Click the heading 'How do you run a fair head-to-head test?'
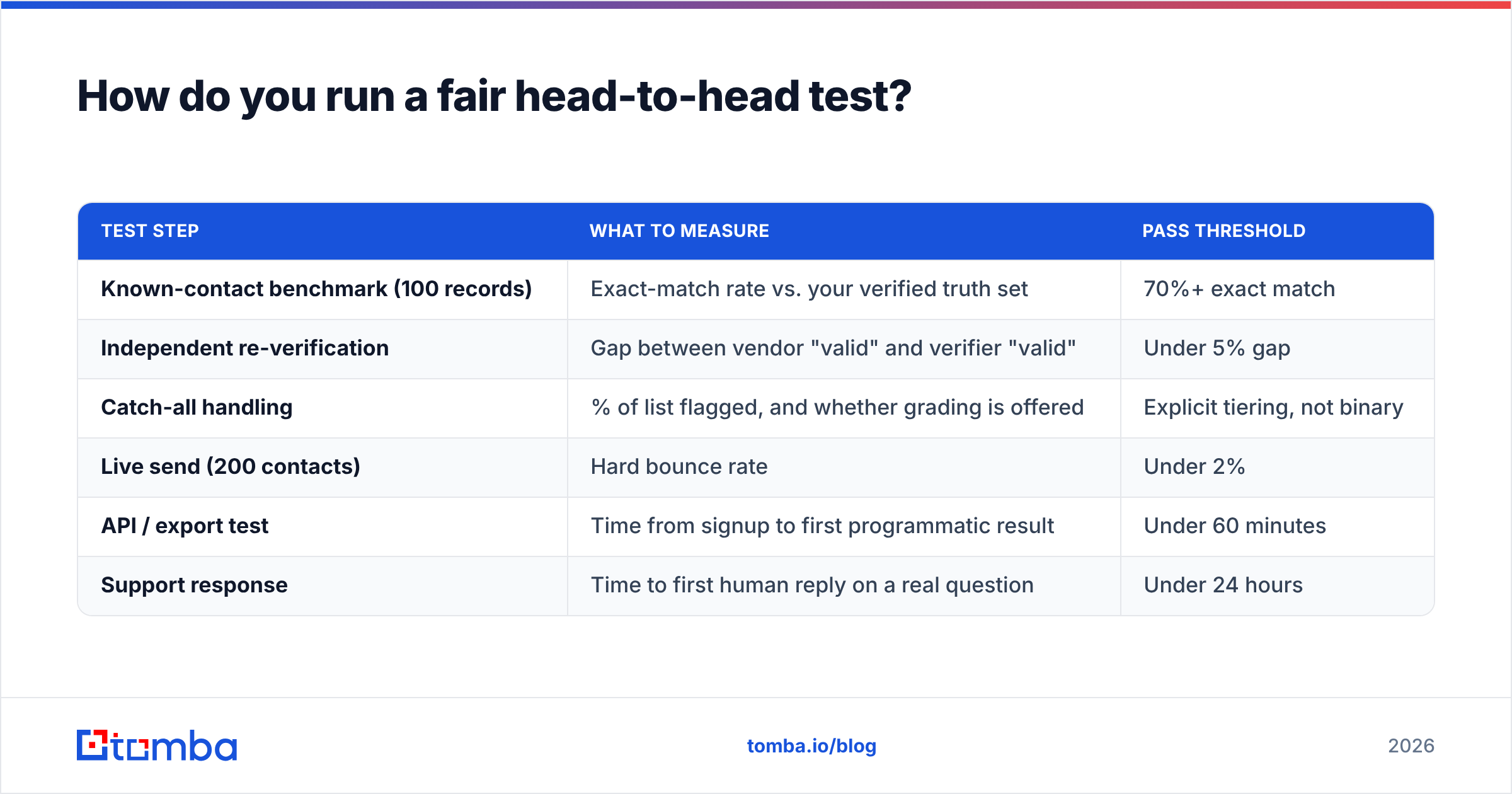Image resolution: width=1512 pixels, height=794 pixels. click(x=494, y=96)
